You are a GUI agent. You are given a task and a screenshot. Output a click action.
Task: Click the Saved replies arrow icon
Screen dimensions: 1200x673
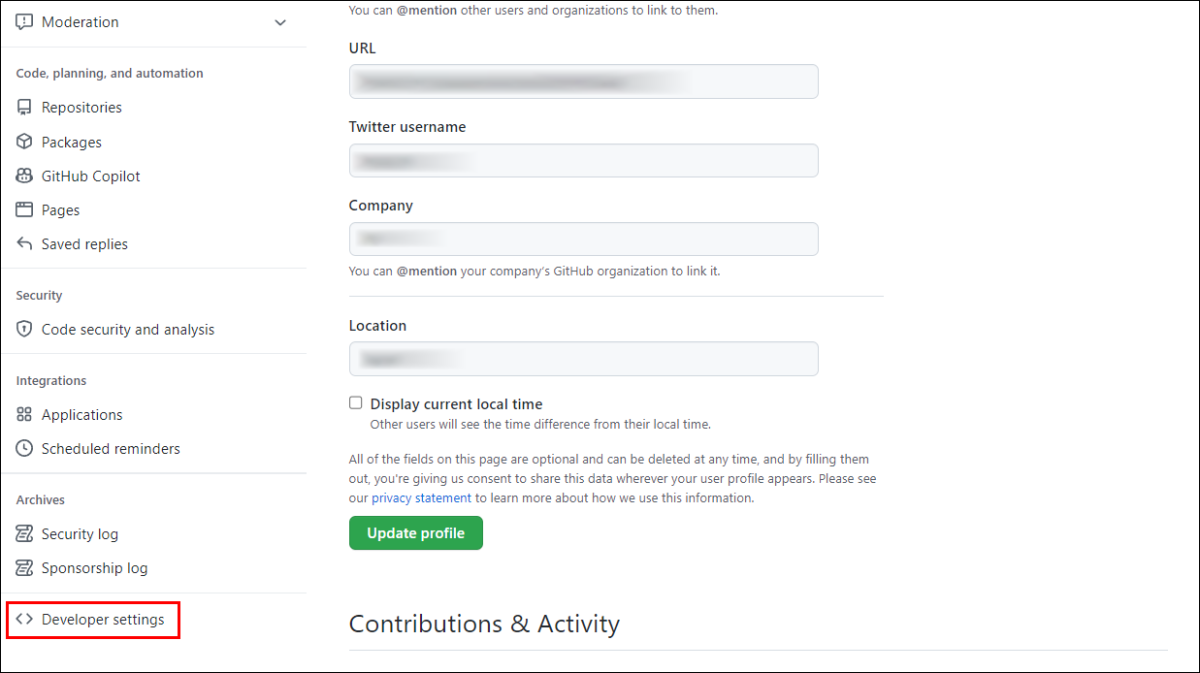(x=24, y=244)
